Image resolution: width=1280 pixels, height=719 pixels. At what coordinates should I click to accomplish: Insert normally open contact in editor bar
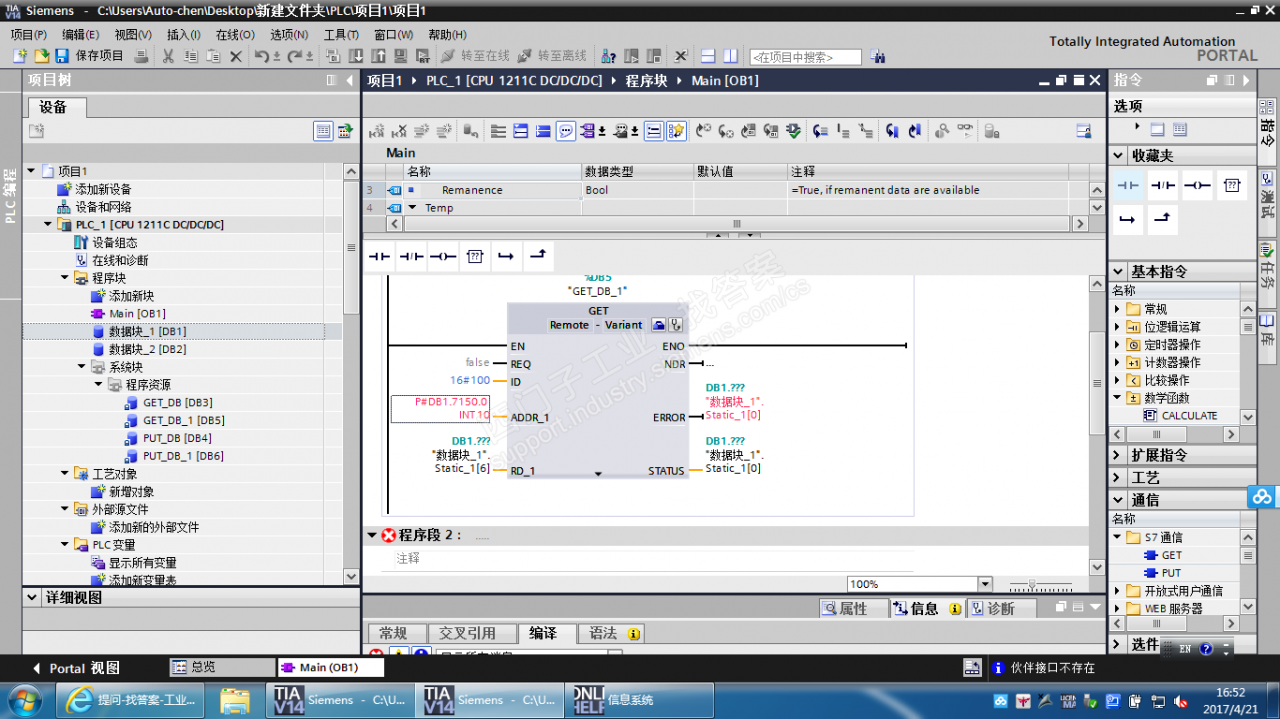379,257
